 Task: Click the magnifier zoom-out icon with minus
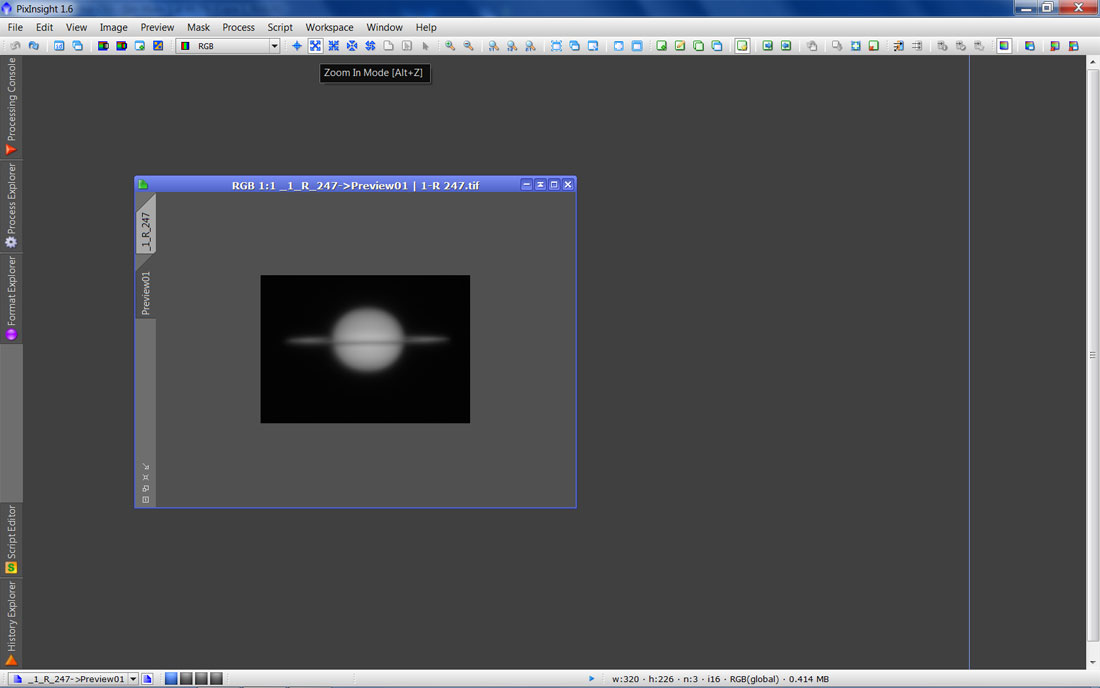point(469,46)
